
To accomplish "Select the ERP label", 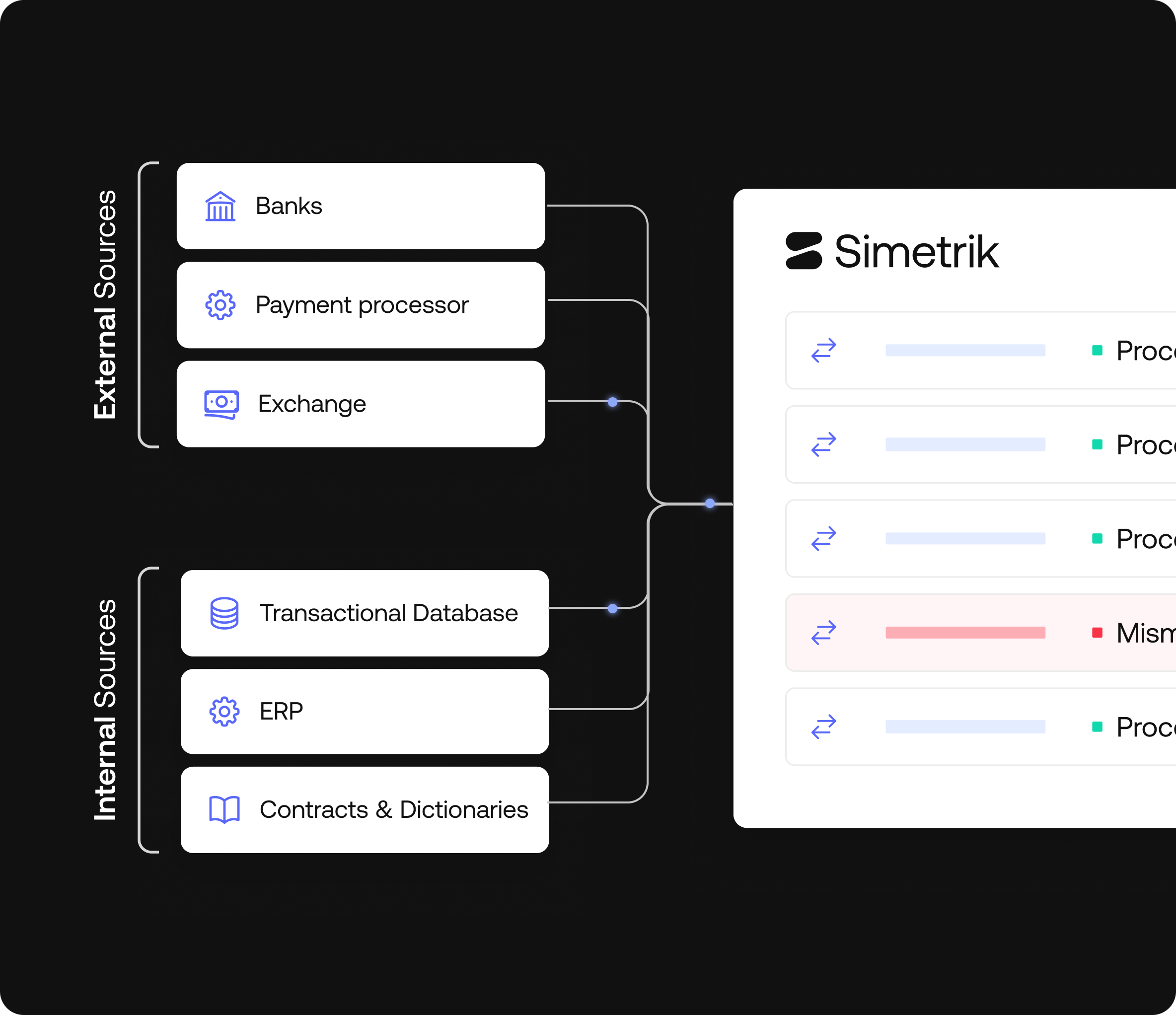I will pyautogui.click(x=282, y=711).
